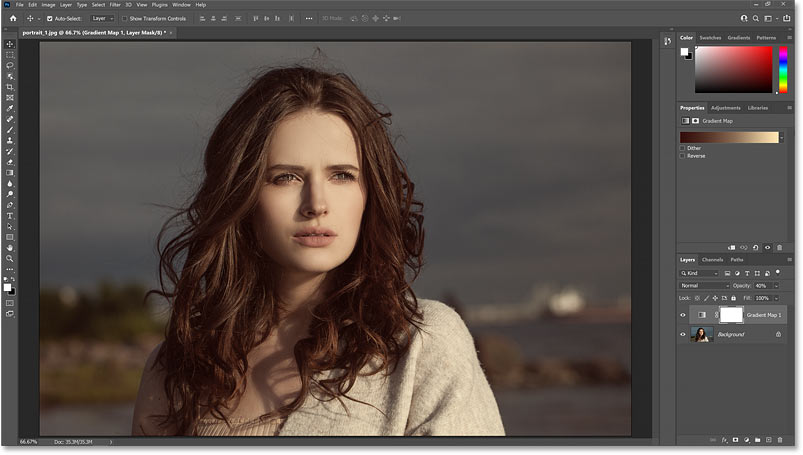
Task: Enable the Reverse checkbox
Action: tap(682, 156)
